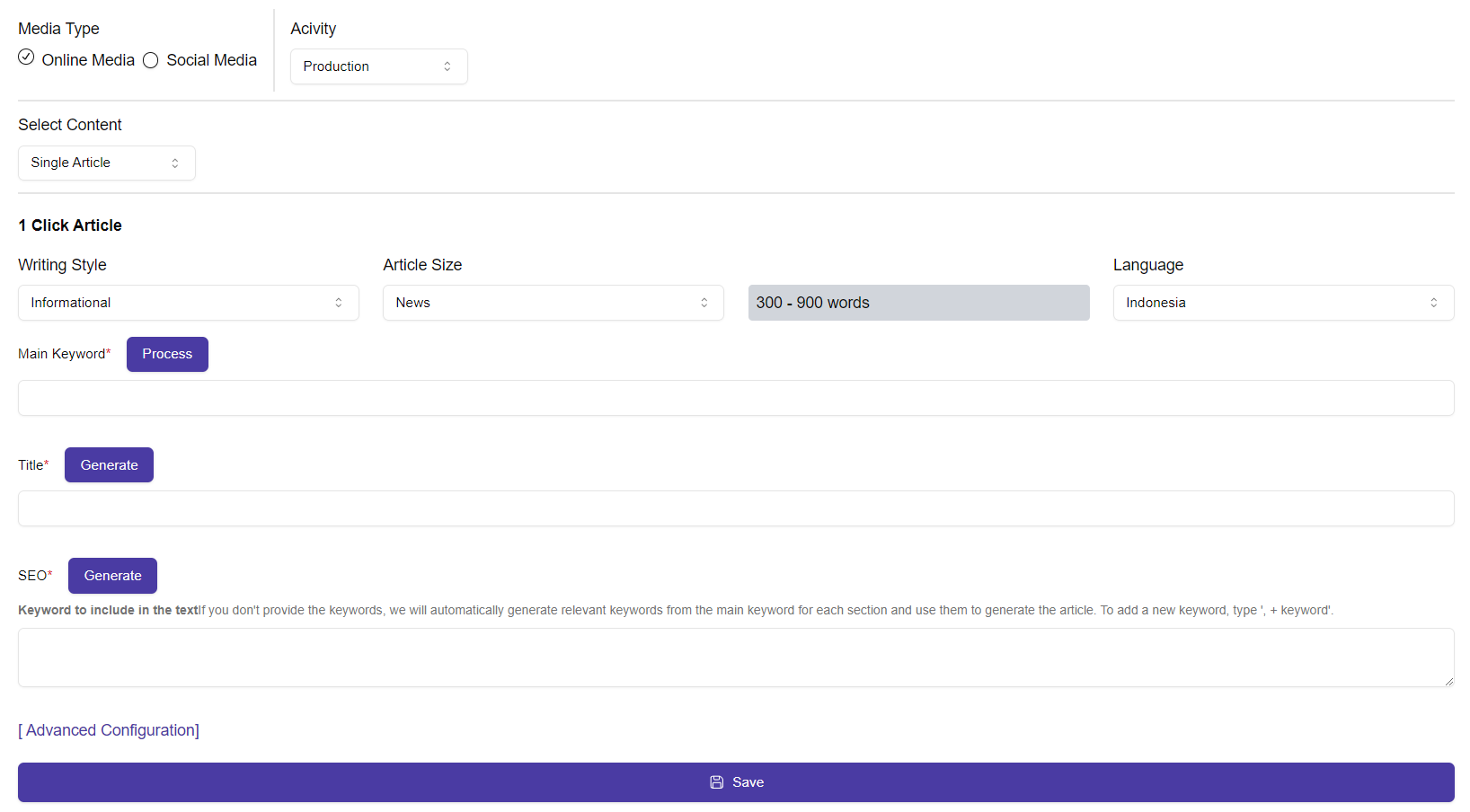Open the Article Size News dropdown

[x=553, y=303]
